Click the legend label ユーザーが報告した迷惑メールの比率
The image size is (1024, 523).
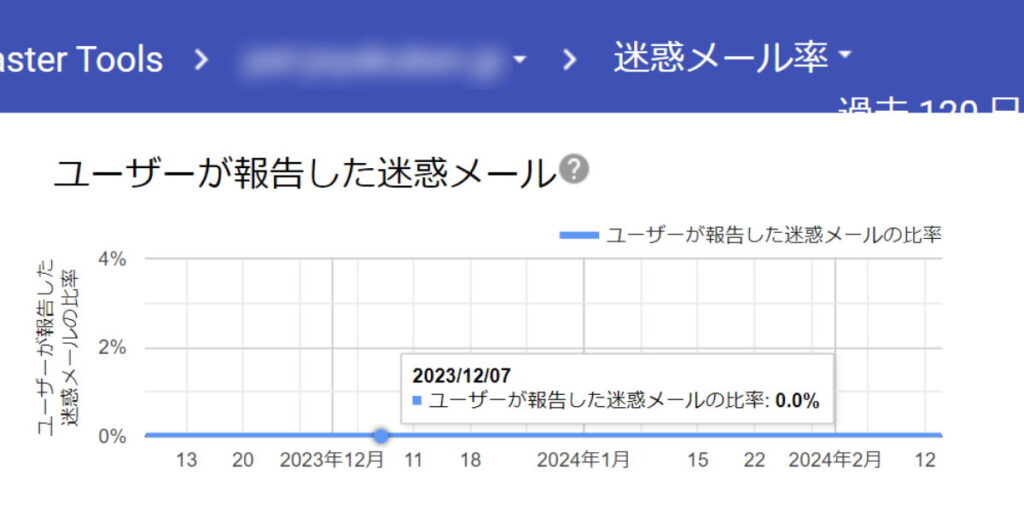pyautogui.click(x=774, y=235)
